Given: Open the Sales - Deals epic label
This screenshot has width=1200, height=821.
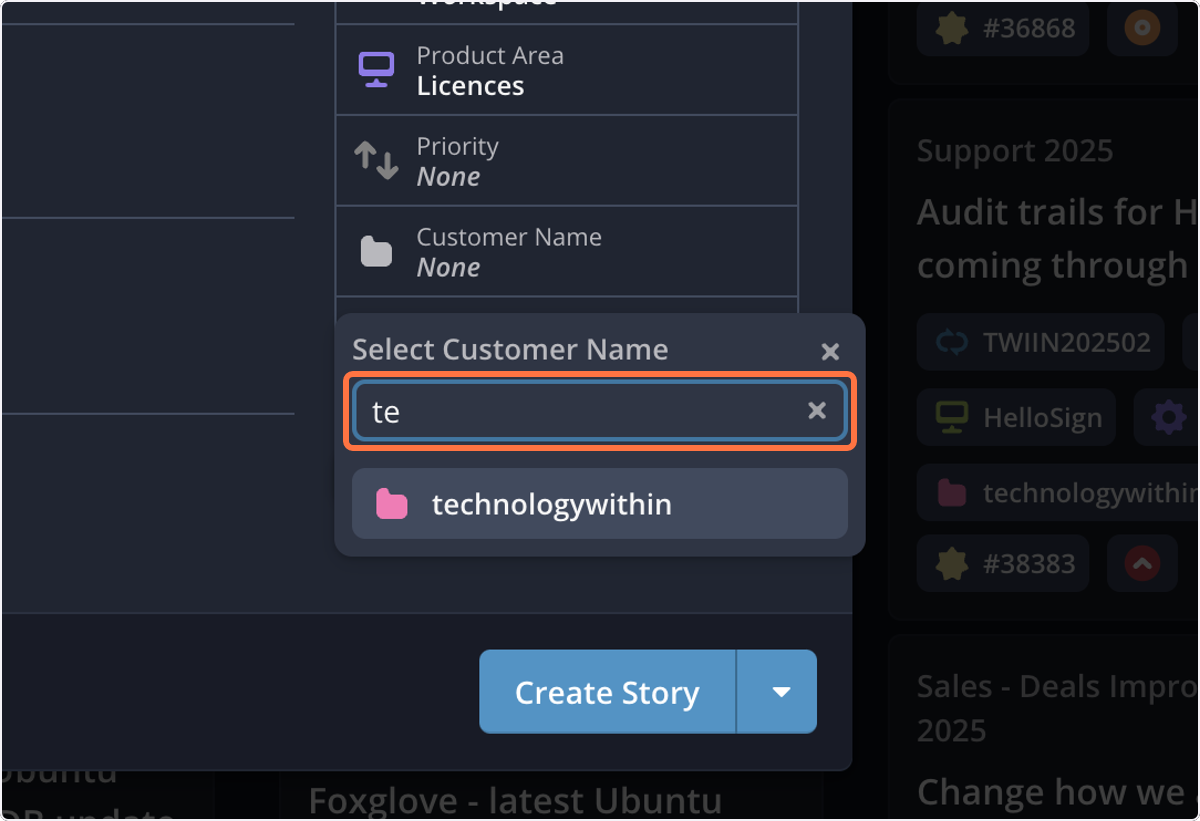Looking at the screenshot, I should tap(1057, 708).
